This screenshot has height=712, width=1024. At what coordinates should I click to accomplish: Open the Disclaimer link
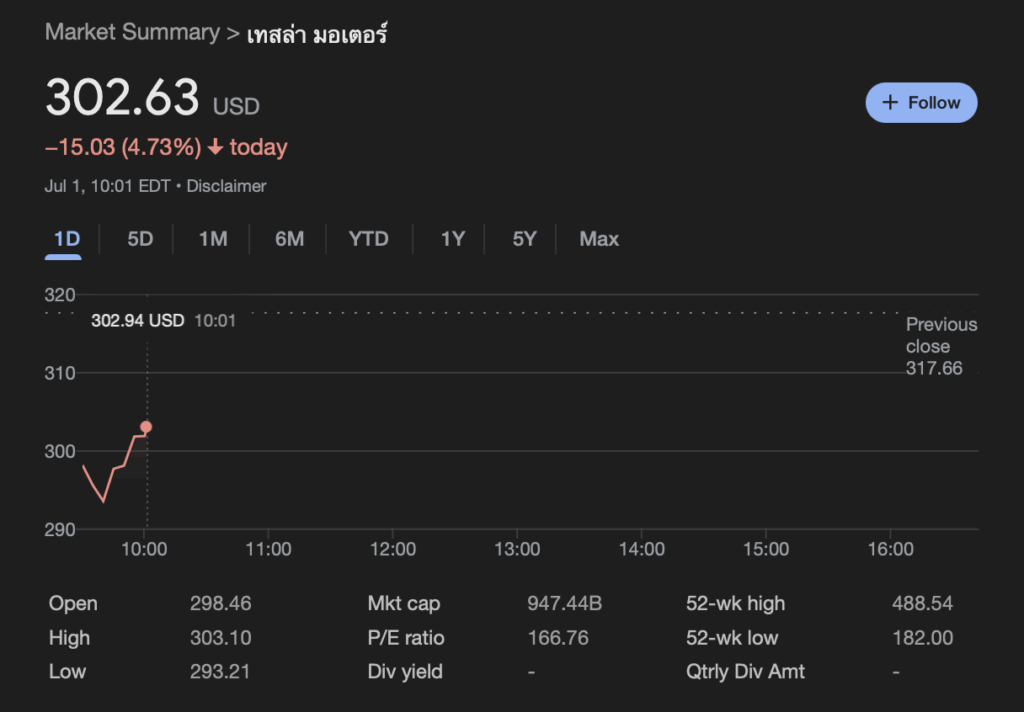[227, 186]
